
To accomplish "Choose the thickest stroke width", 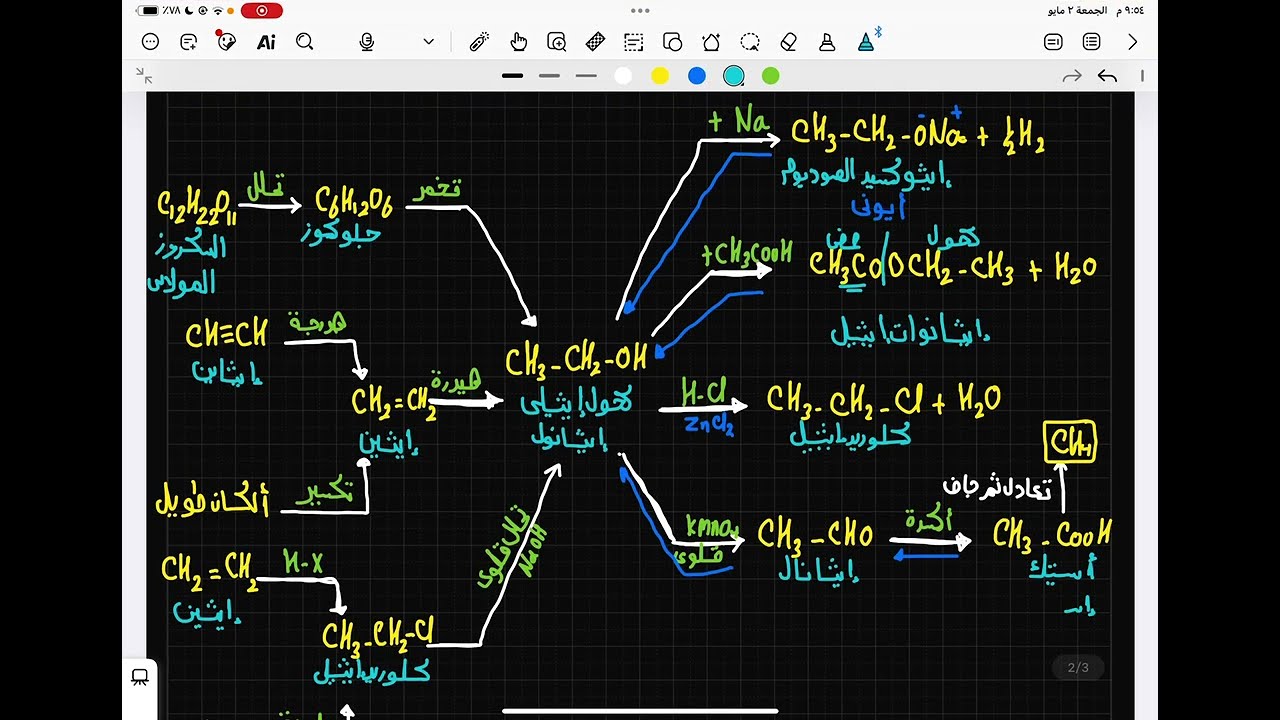I will (x=513, y=76).
